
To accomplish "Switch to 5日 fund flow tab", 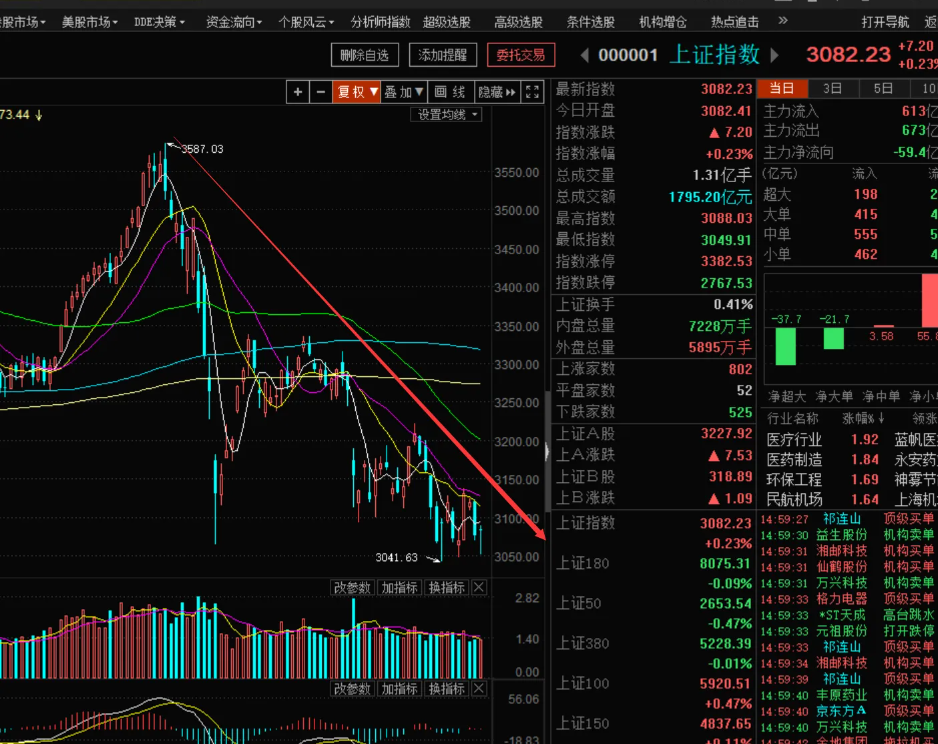I will click(x=884, y=89).
